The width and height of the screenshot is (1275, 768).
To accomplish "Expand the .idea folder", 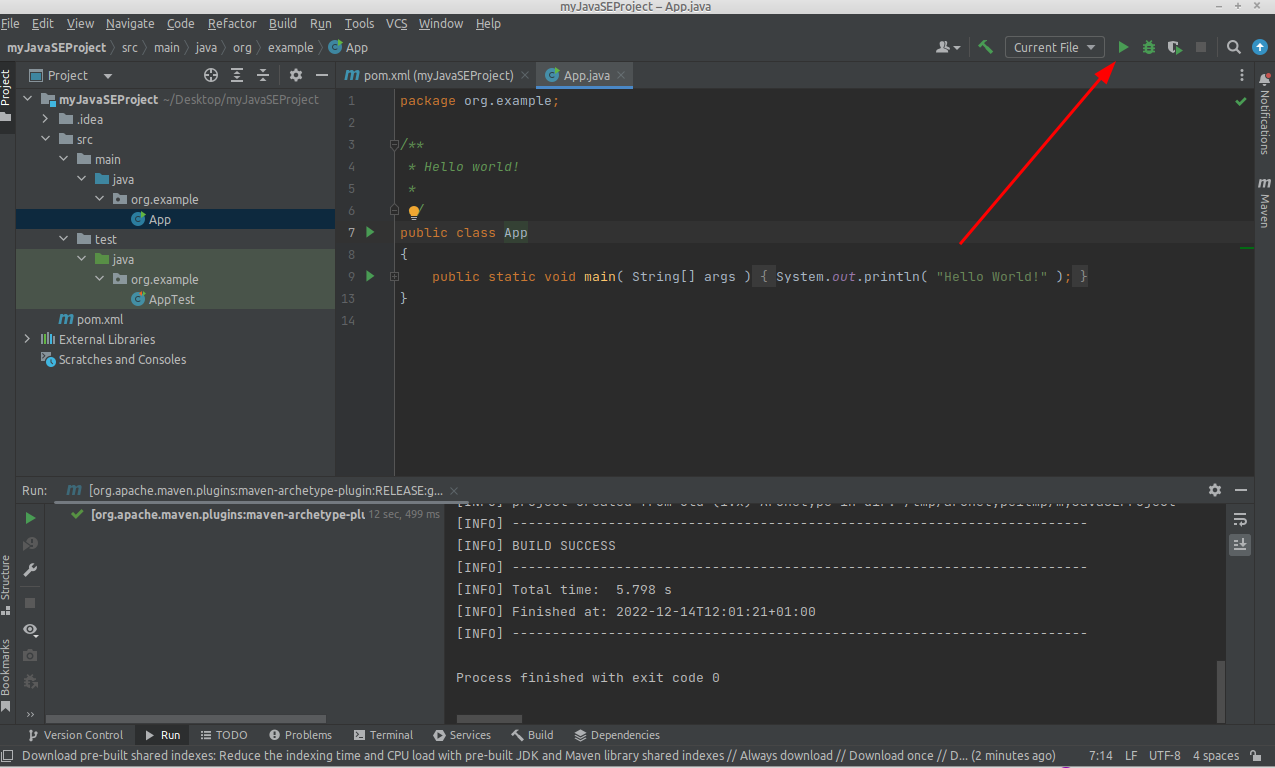I will click(45, 119).
